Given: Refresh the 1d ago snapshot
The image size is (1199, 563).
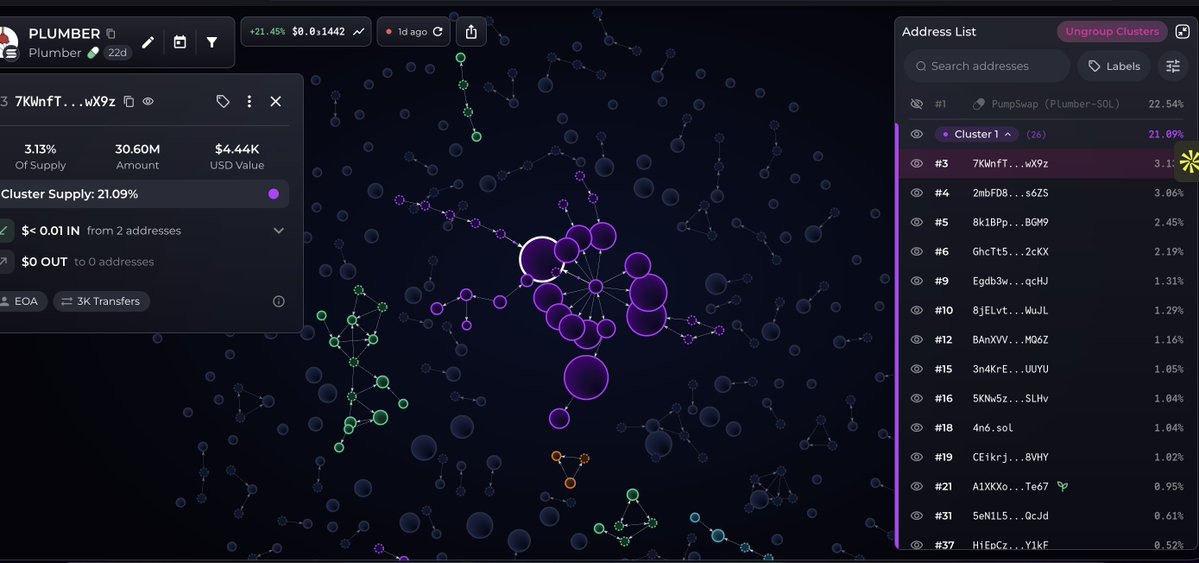Looking at the screenshot, I should 437,32.
